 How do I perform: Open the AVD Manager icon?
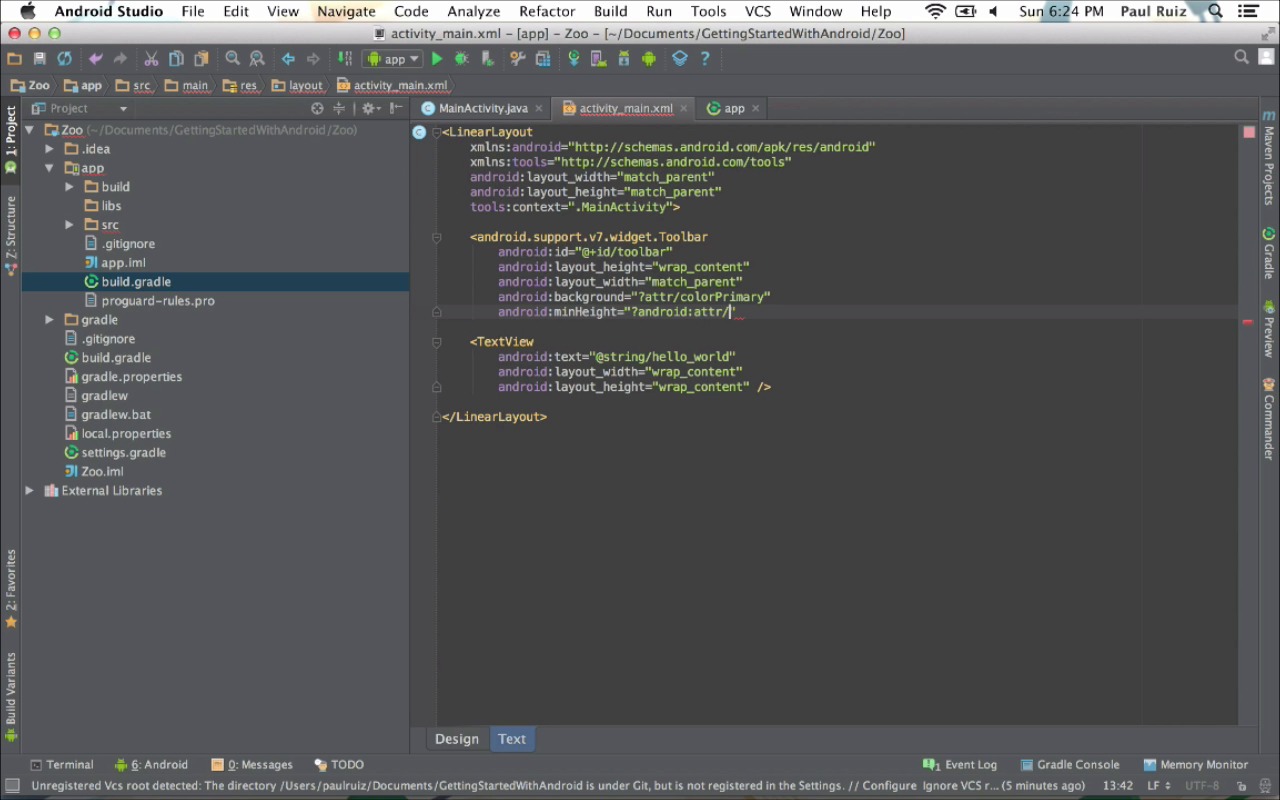(599, 59)
